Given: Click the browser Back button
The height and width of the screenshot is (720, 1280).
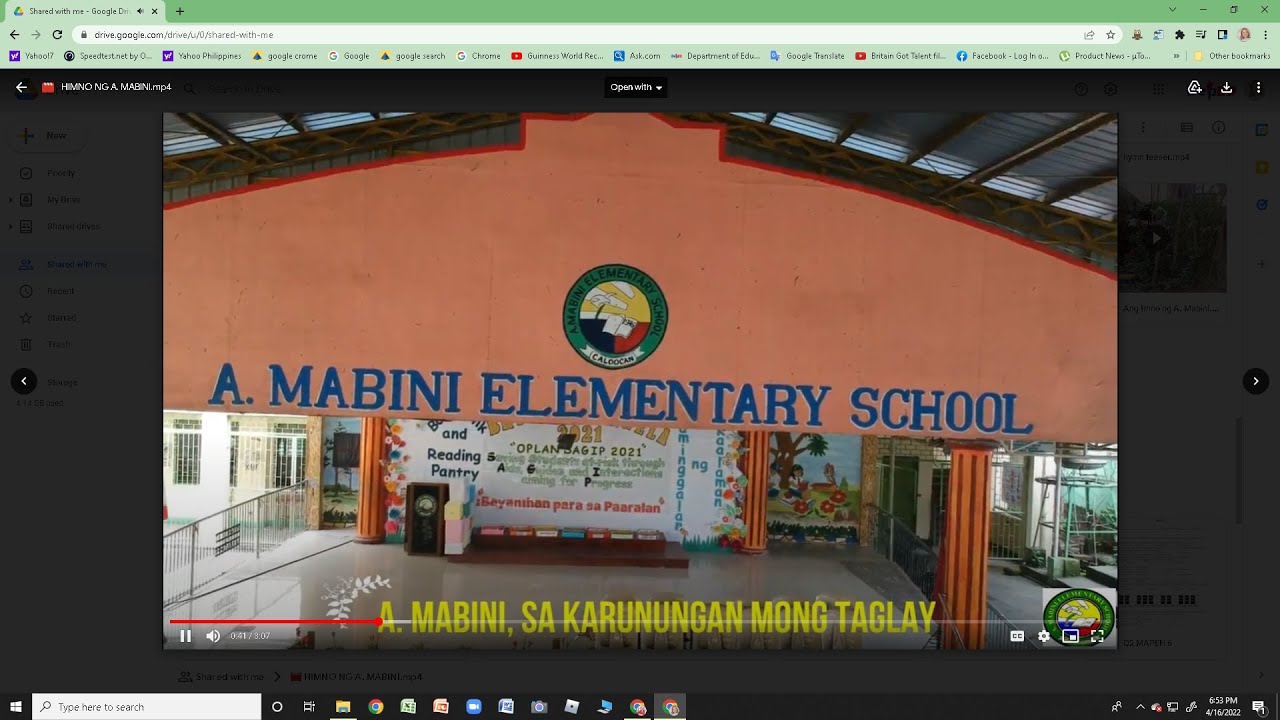Looking at the screenshot, I should coord(14,34).
